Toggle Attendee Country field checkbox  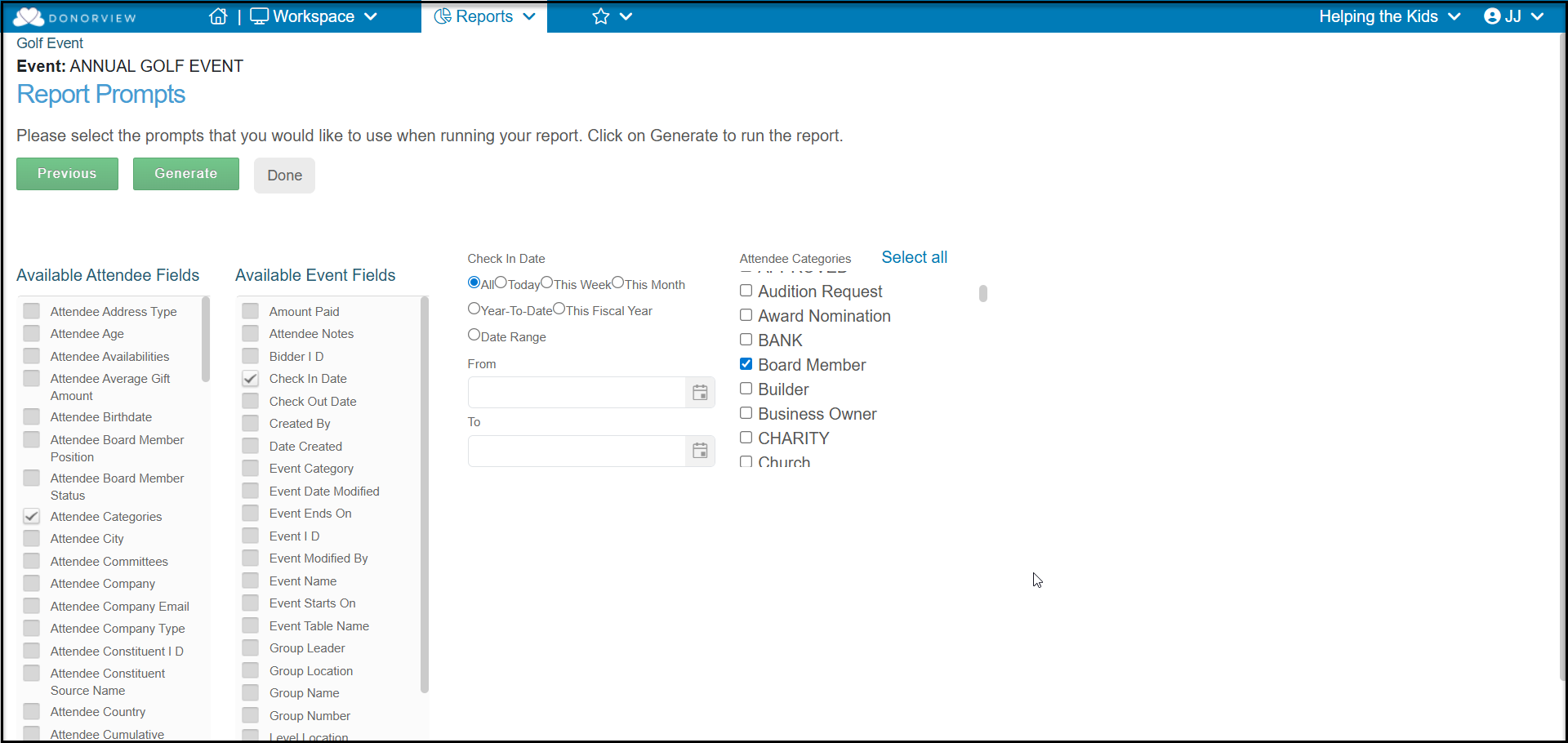tap(32, 711)
